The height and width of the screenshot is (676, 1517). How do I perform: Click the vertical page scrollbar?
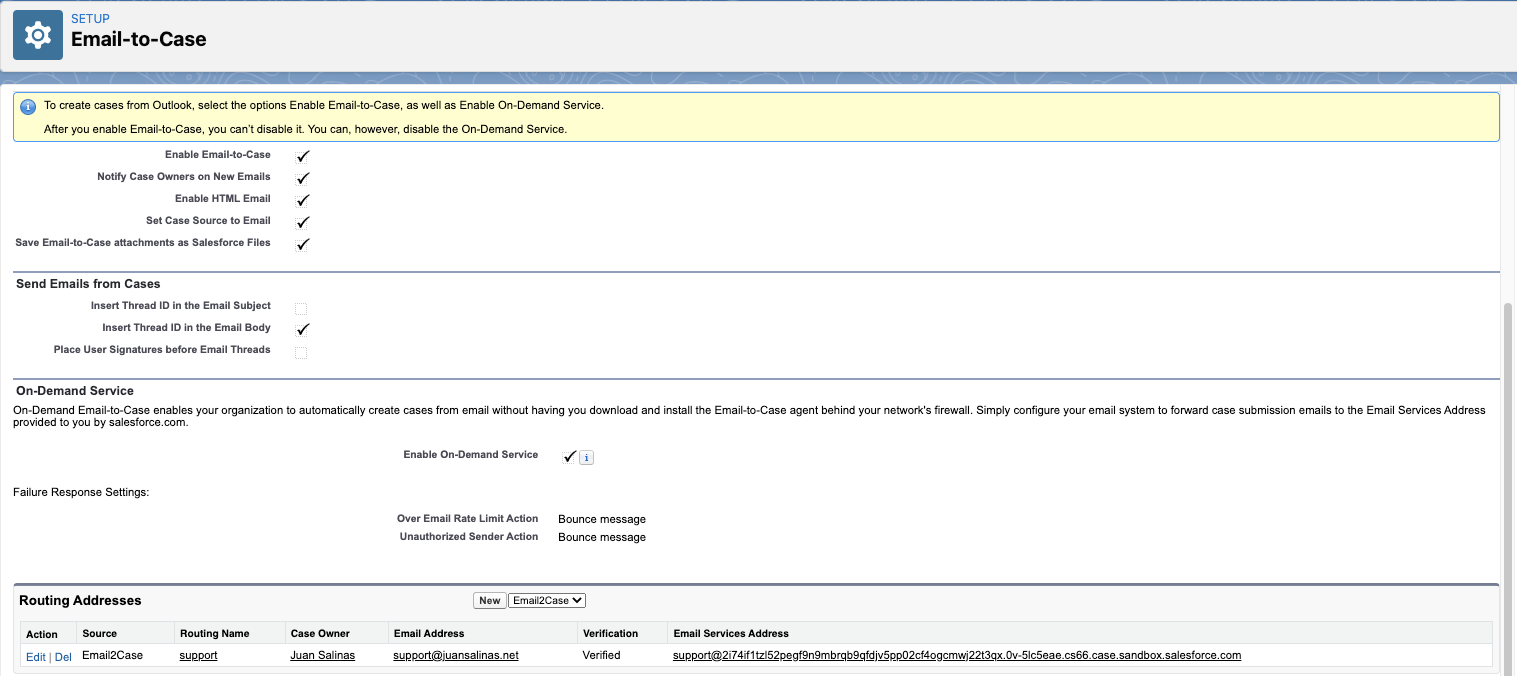1509,488
